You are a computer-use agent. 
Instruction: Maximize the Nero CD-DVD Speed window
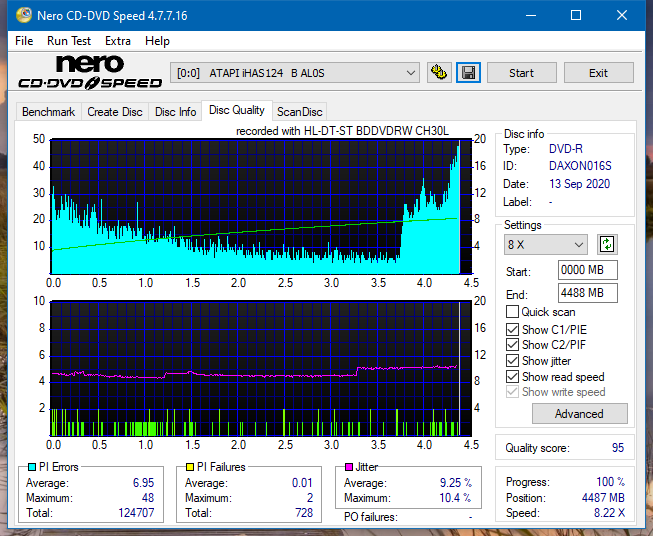(x=576, y=15)
